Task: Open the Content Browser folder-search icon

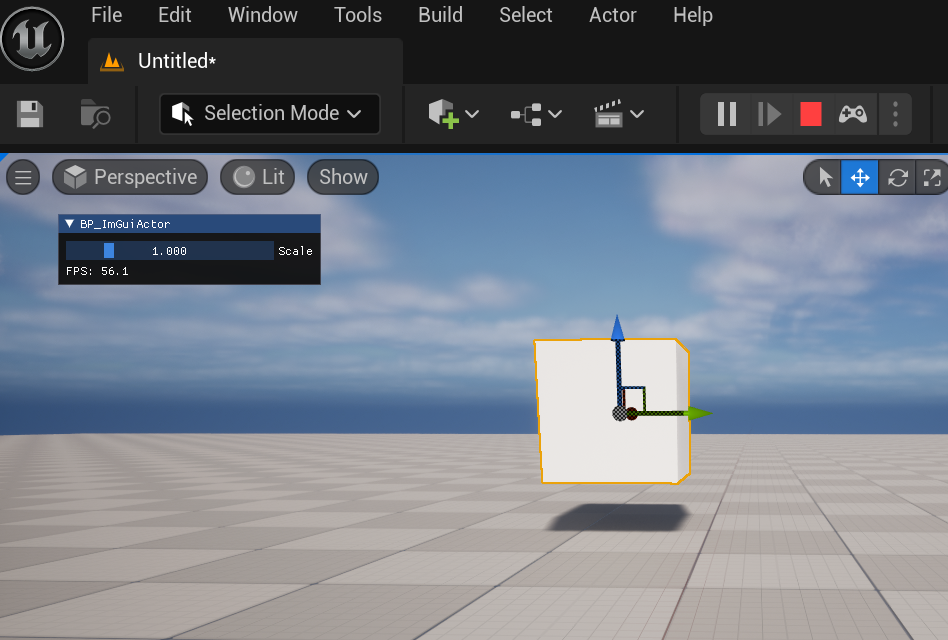Action: coord(95,114)
